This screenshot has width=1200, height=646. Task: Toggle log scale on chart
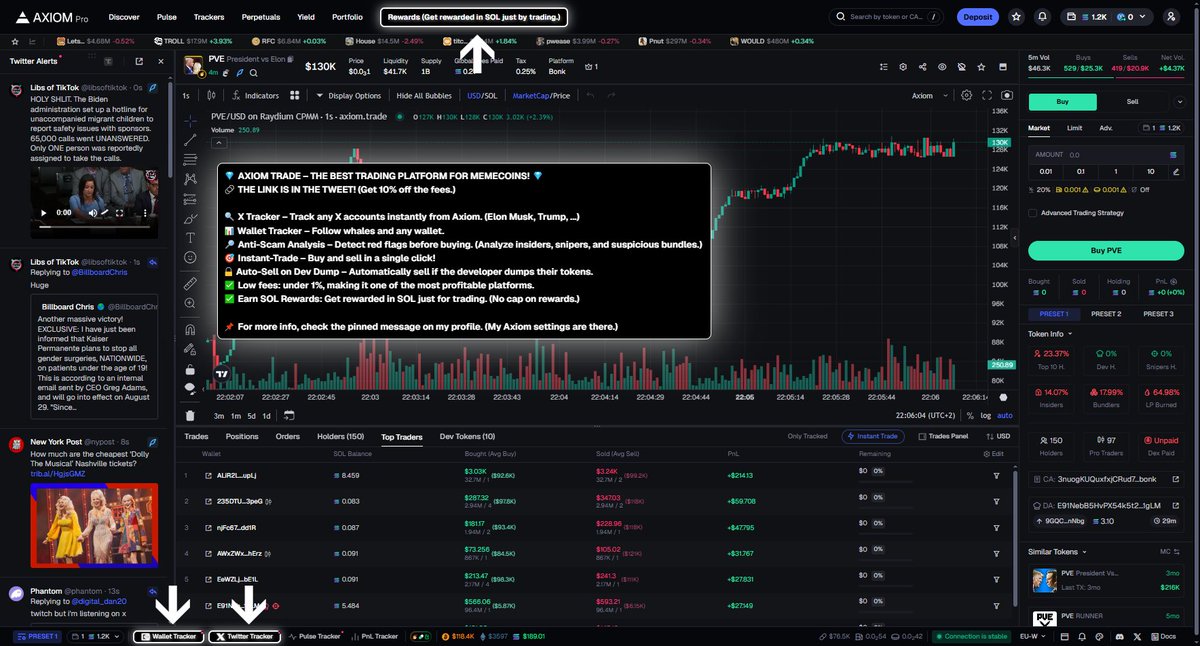tap(988, 415)
